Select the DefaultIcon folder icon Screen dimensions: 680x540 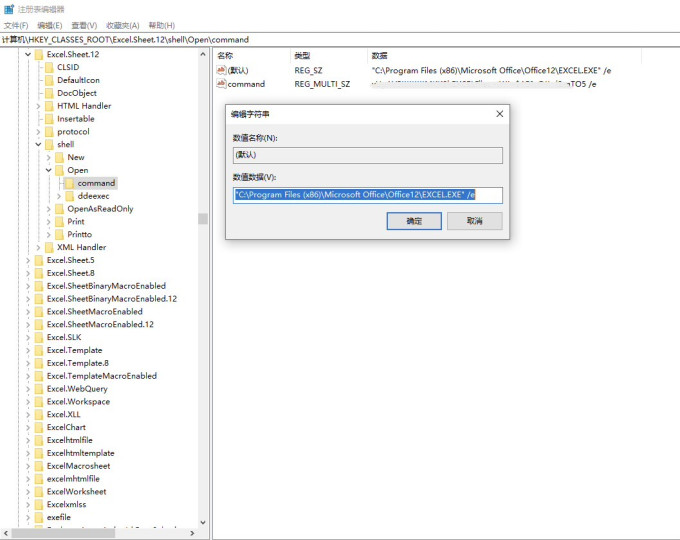pos(49,80)
